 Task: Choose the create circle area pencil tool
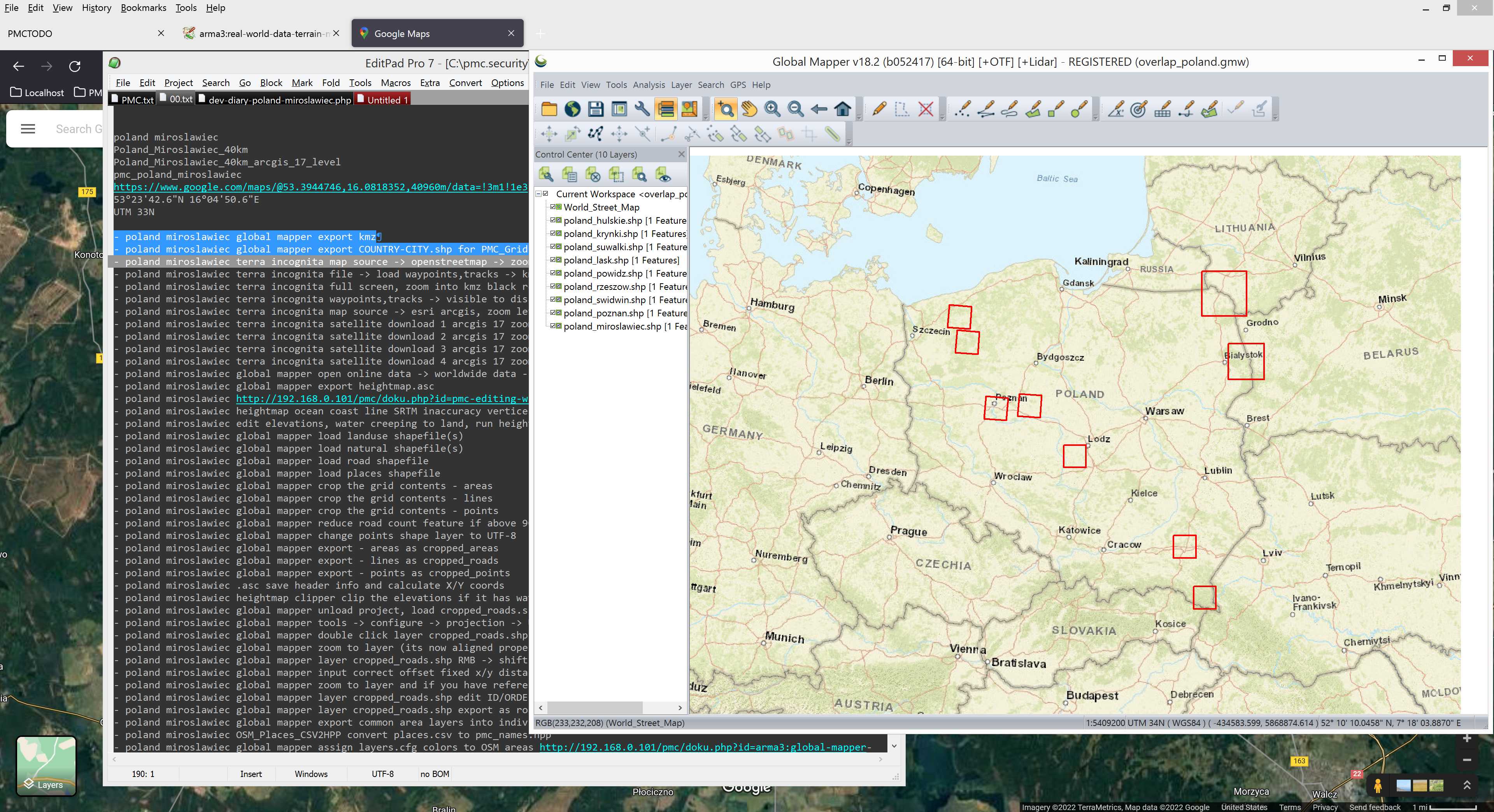(1079, 109)
